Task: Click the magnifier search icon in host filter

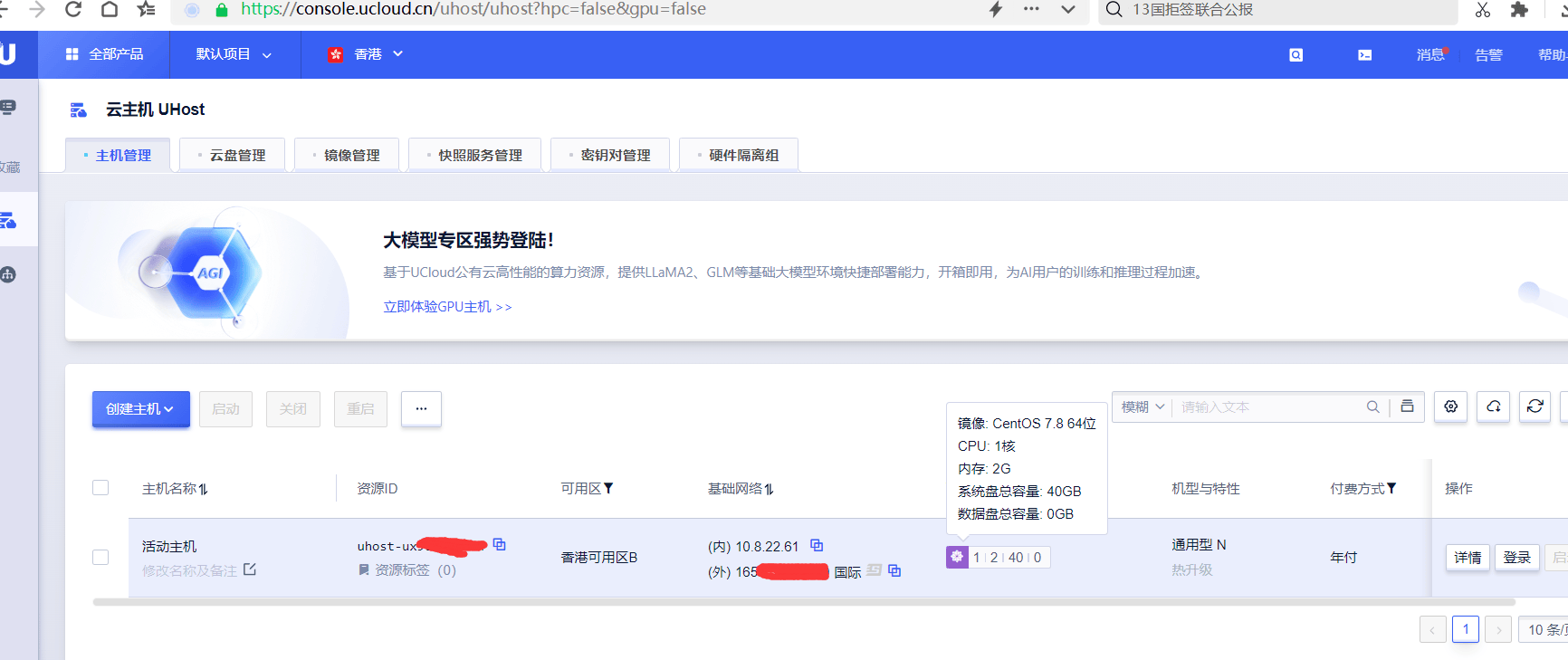Action: [x=1373, y=407]
